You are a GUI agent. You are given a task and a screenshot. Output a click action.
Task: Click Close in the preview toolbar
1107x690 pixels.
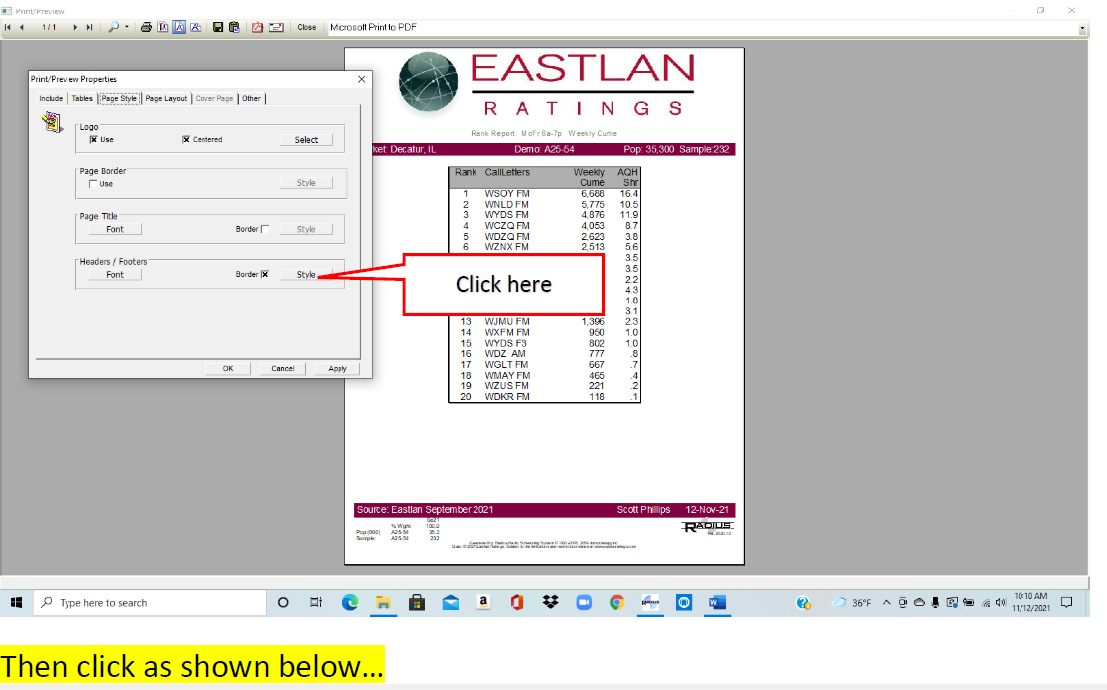[306, 28]
